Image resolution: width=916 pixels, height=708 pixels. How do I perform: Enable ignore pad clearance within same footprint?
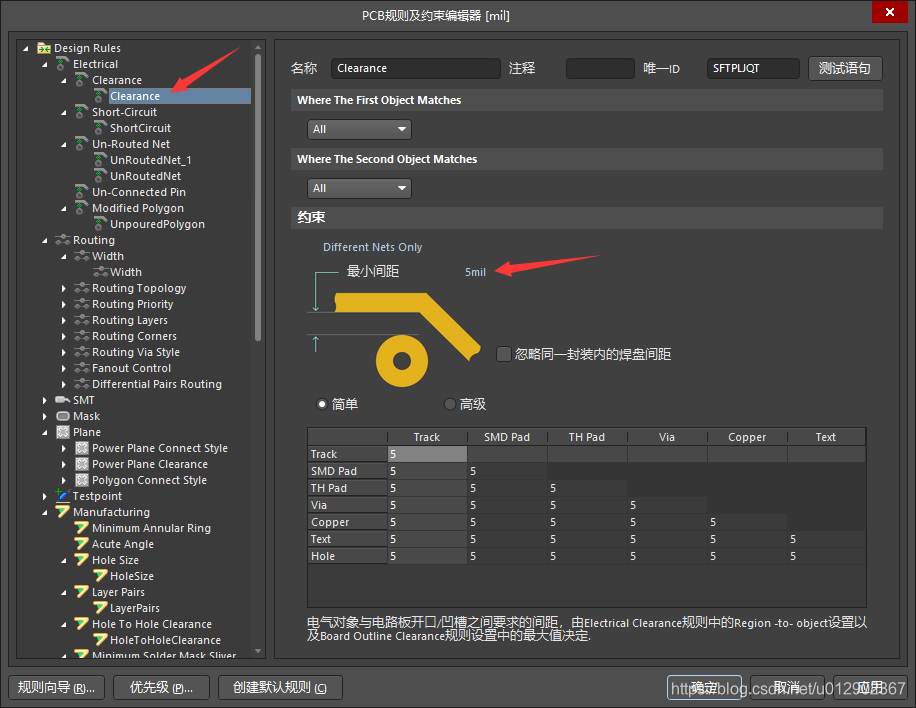(504, 354)
